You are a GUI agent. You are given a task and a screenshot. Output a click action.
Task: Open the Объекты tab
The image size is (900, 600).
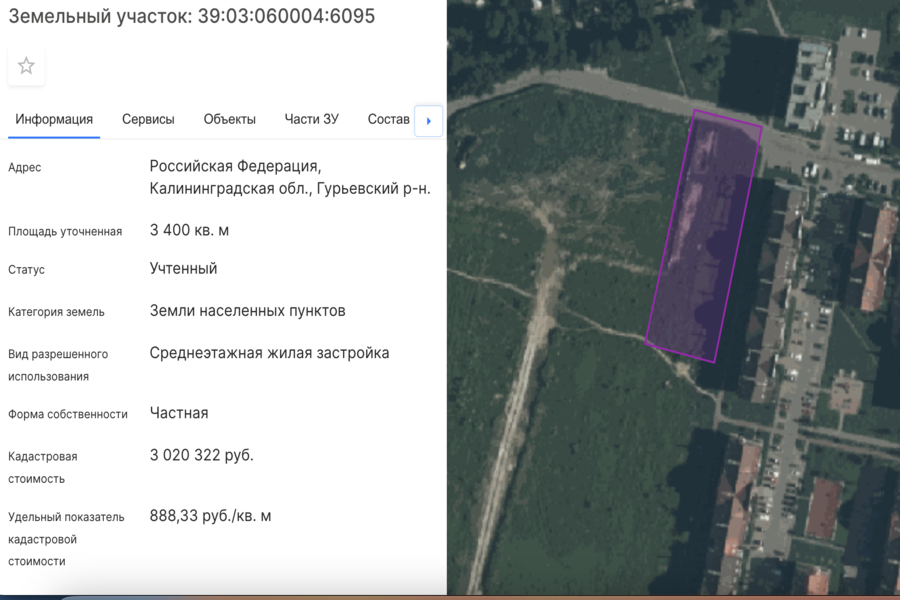tap(228, 118)
